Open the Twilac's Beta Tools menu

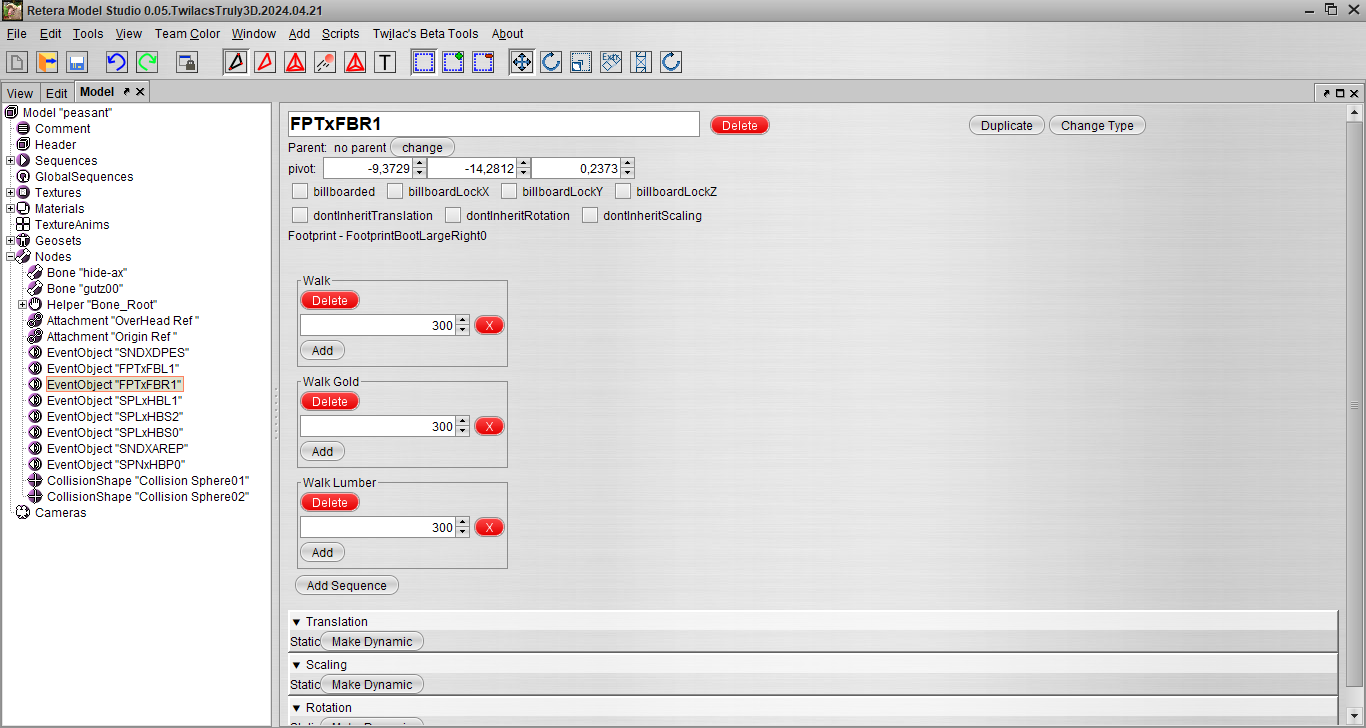[x=425, y=34]
